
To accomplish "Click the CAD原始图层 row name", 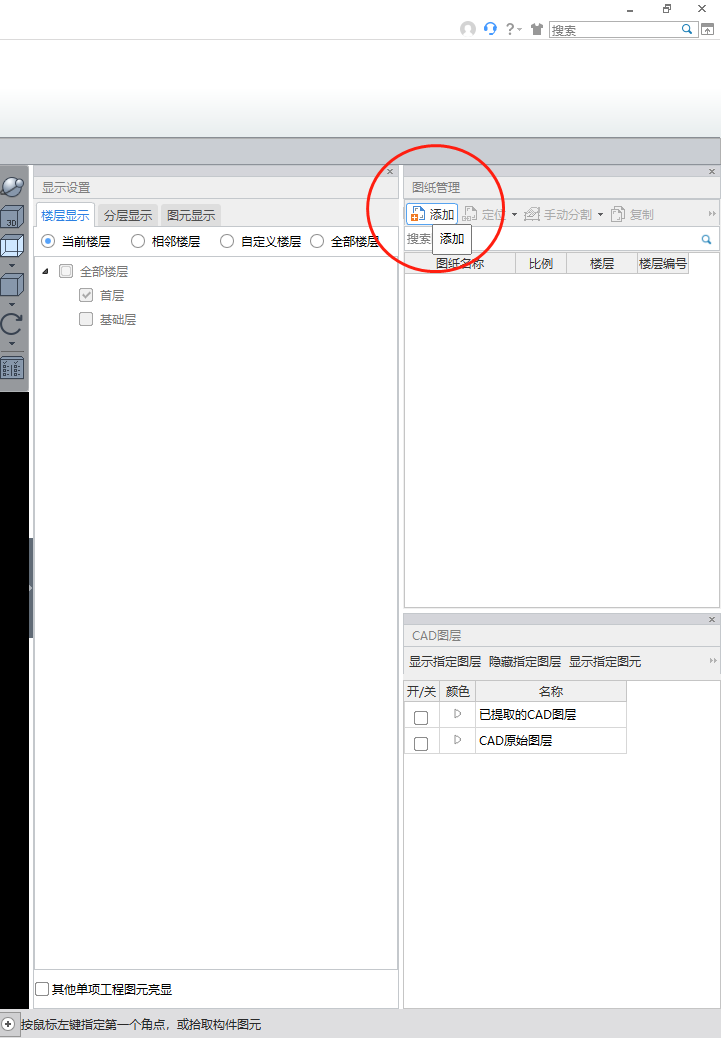I will tap(516, 740).
